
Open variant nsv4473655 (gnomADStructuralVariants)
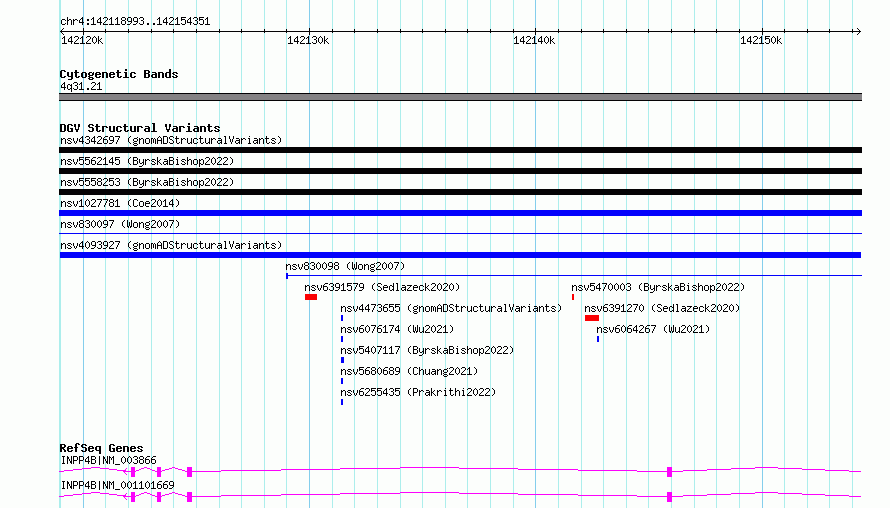(451, 308)
